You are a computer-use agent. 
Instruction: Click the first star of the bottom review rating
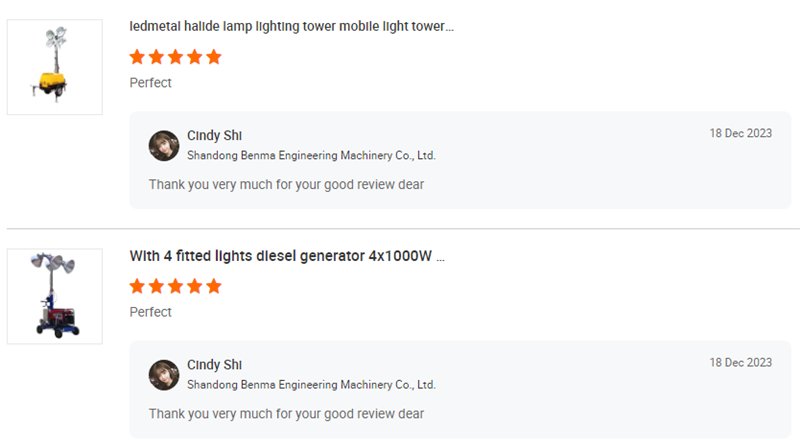pos(138,286)
